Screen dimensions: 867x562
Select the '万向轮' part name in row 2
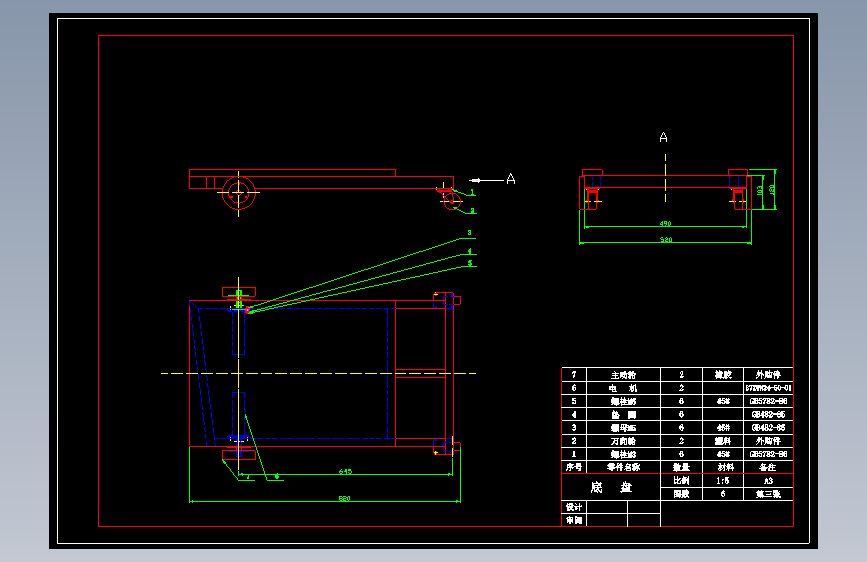pos(623,441)
